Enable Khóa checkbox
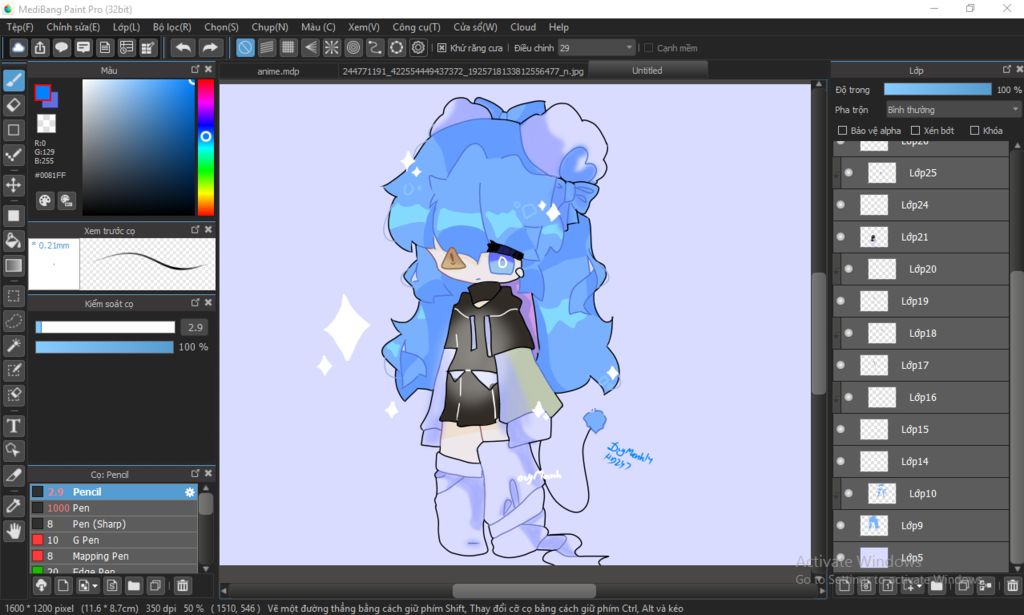The height and width of the screenshot is (615, 1024). click(x=974, y=131)
